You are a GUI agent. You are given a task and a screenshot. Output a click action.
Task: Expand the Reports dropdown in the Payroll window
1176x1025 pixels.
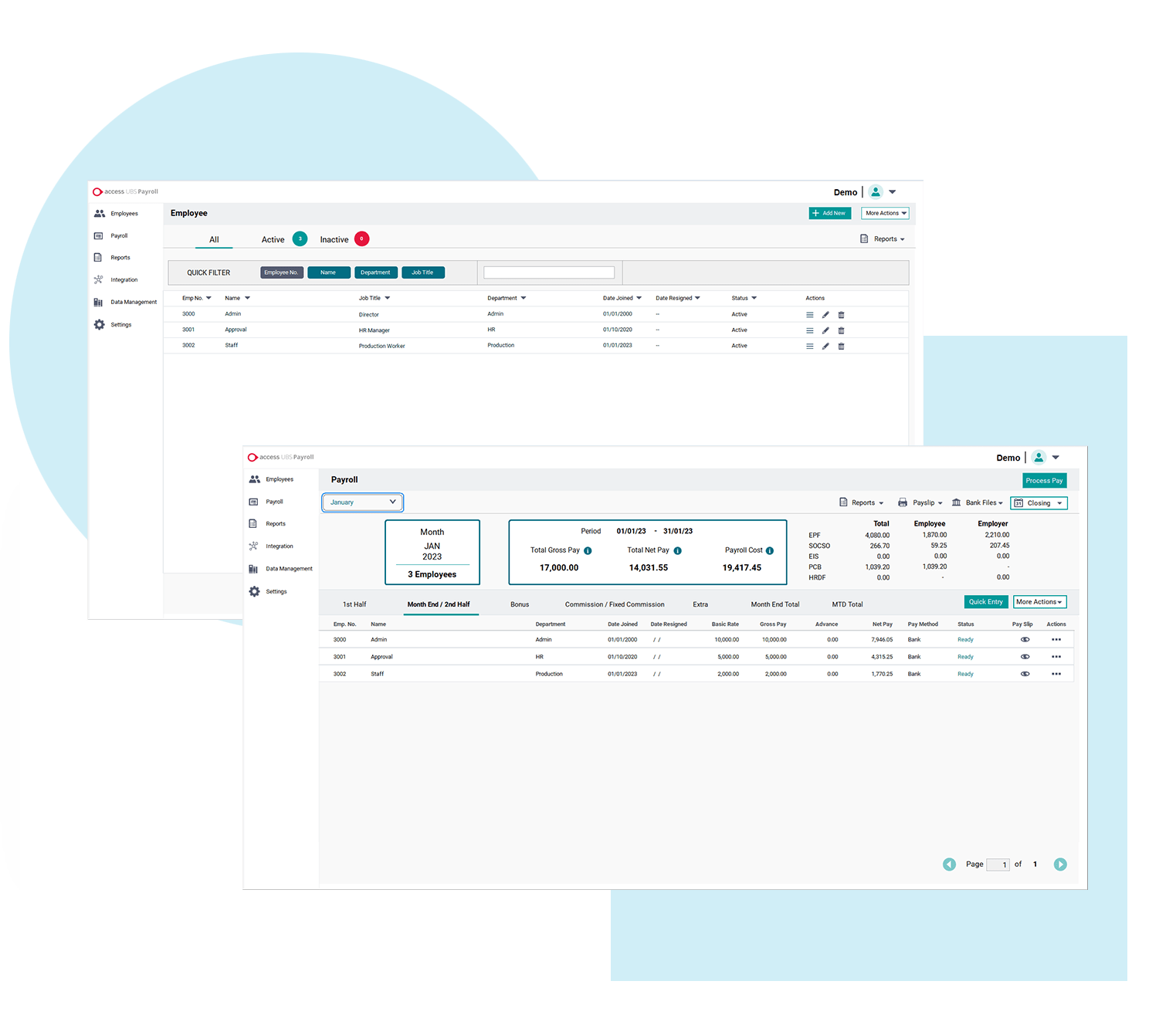862,503
